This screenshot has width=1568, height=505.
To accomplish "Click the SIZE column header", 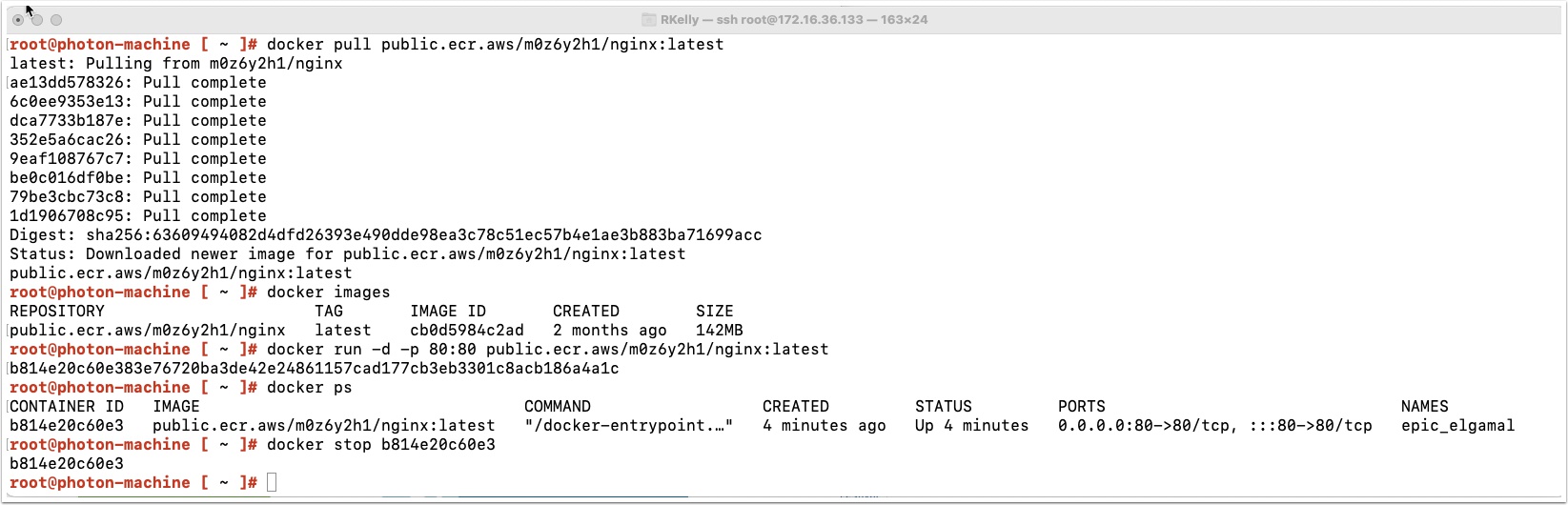I will point(715,312).
